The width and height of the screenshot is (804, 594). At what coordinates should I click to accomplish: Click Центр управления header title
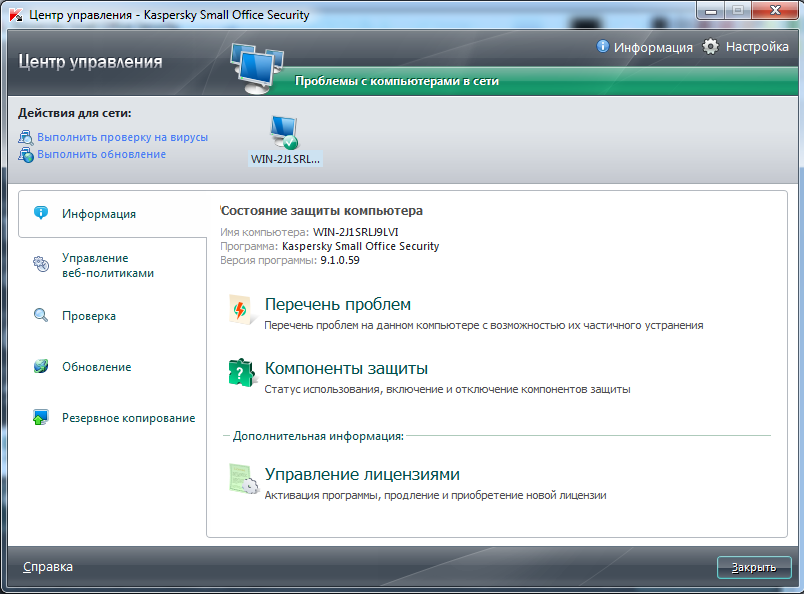click(90, 62)
